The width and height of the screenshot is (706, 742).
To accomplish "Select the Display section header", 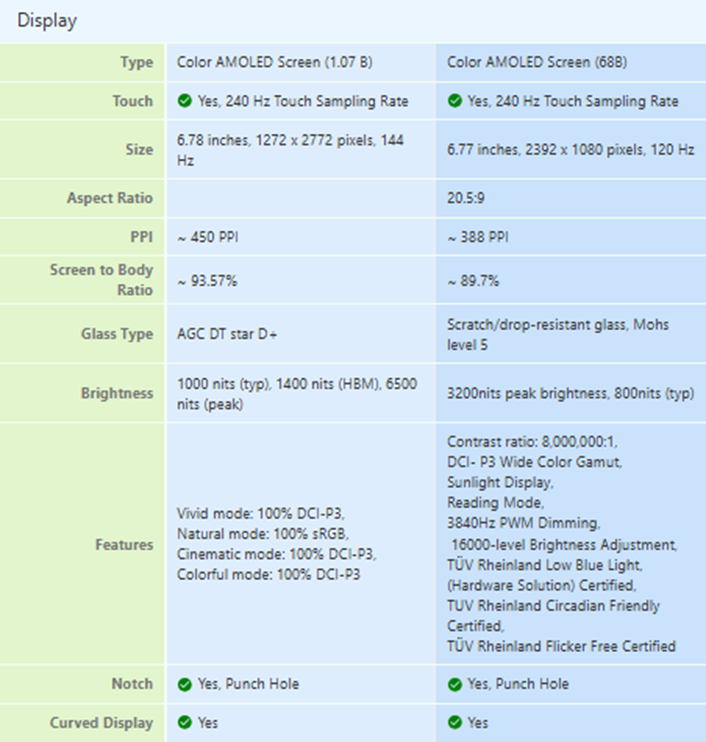I will point(47,21).
